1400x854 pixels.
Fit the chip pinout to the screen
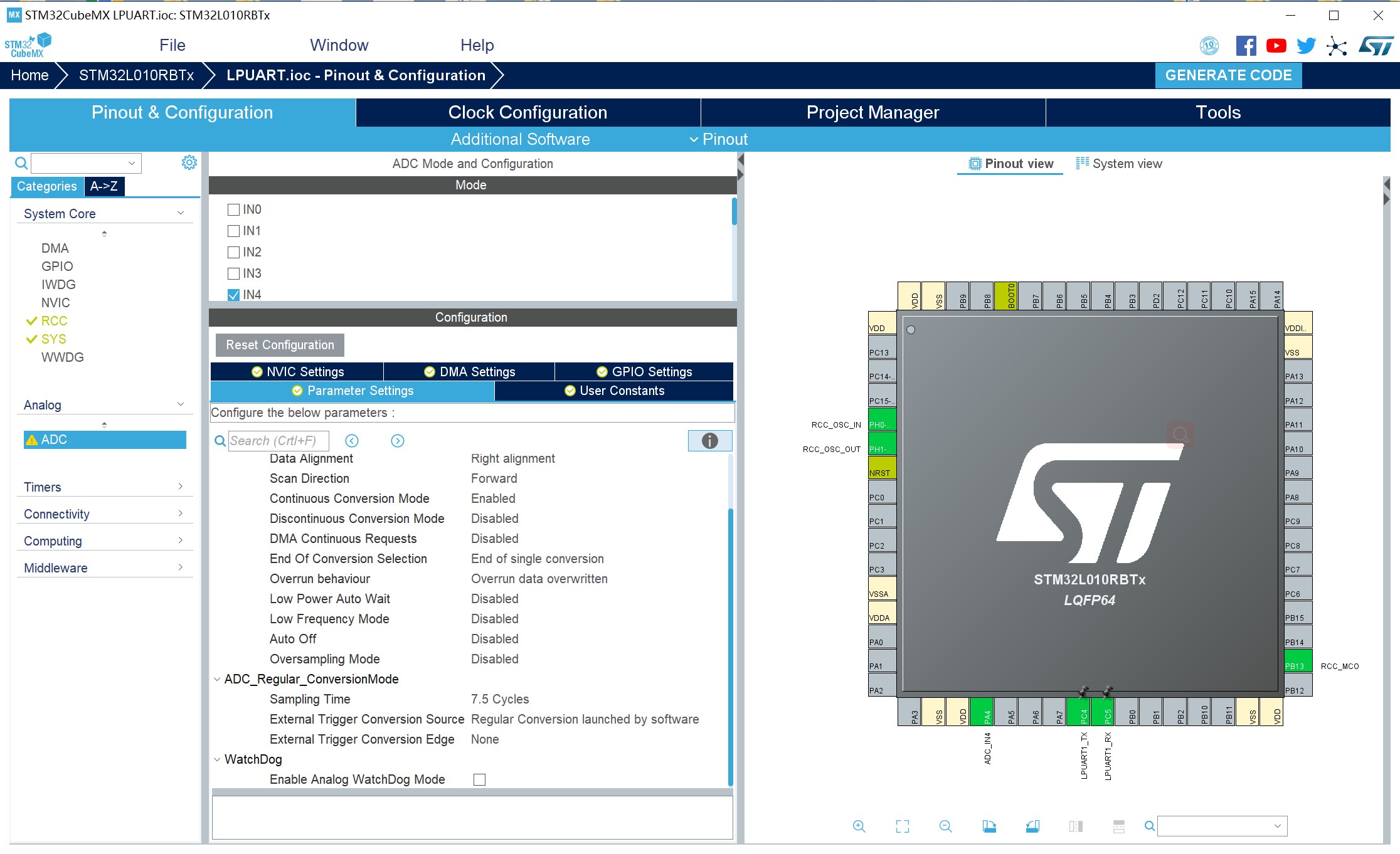903,826
